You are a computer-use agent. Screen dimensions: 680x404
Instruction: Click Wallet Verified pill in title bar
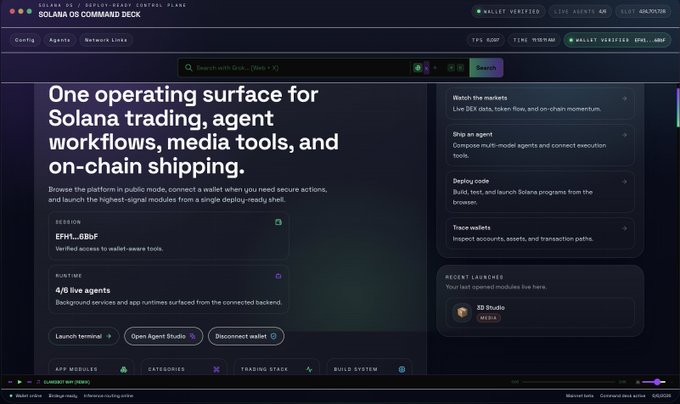pyautogui.click(x=508, y=12)
